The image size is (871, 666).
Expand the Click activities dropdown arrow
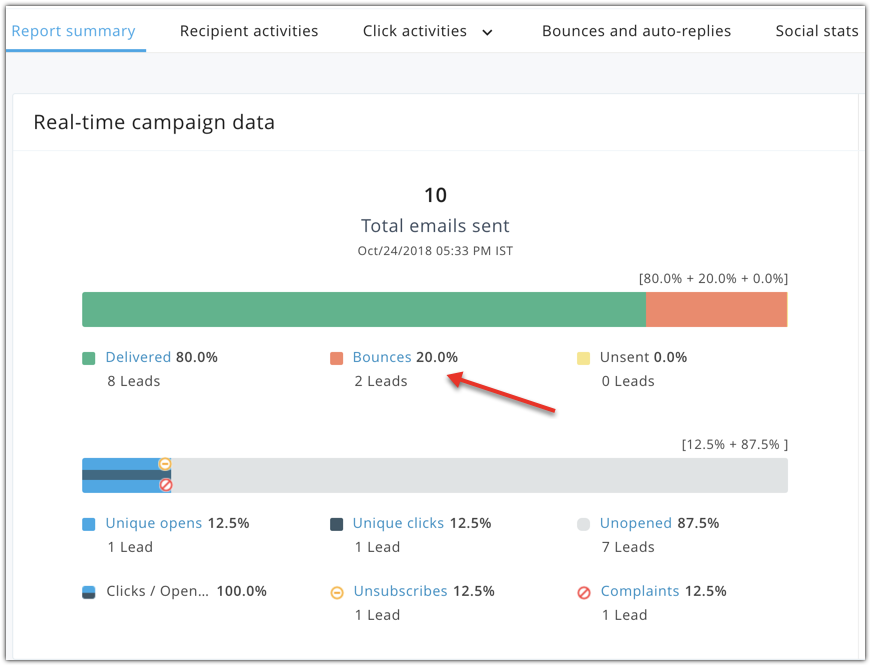(x=487, y=32)
